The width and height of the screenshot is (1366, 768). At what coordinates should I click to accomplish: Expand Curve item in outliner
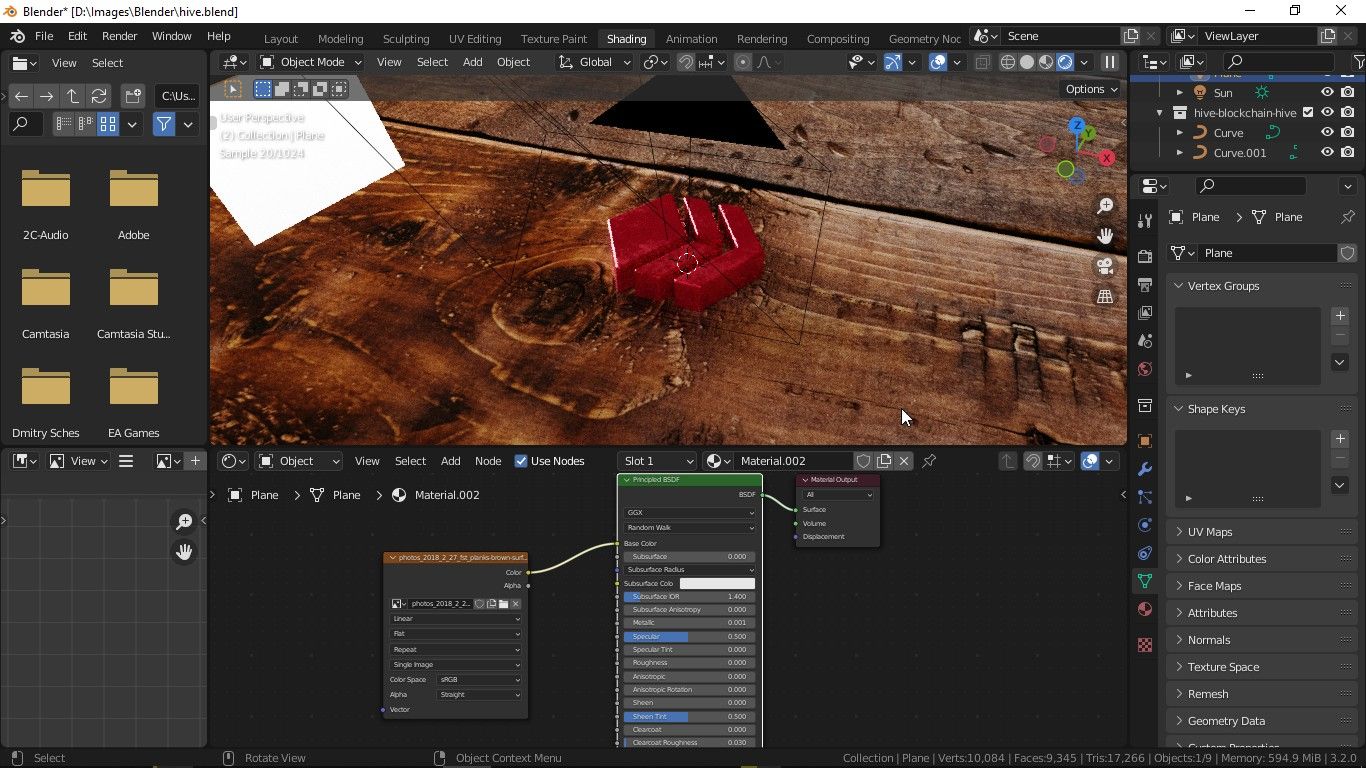(1180, 132)
